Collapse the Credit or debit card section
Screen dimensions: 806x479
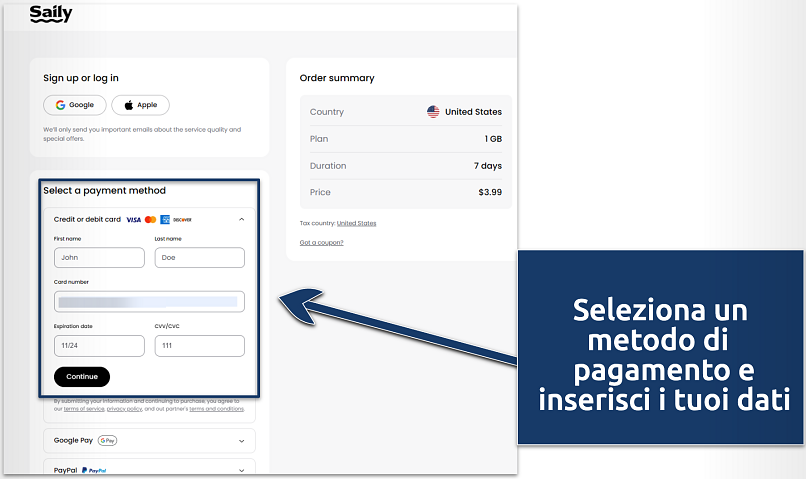pyautogui.click(x=241, y=219)
